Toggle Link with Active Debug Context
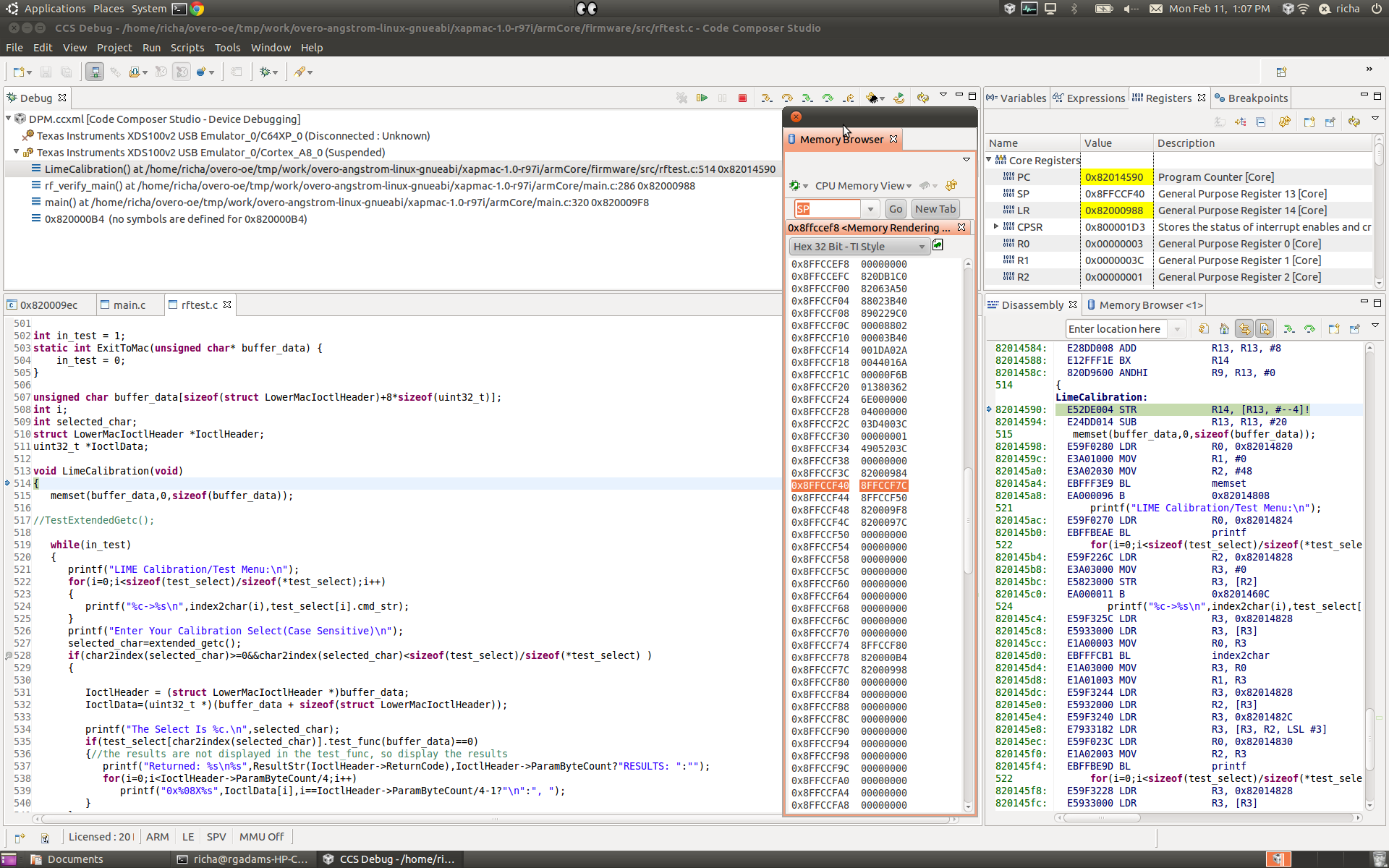Screen dimensions: 1389x868 coord(1244,329)
